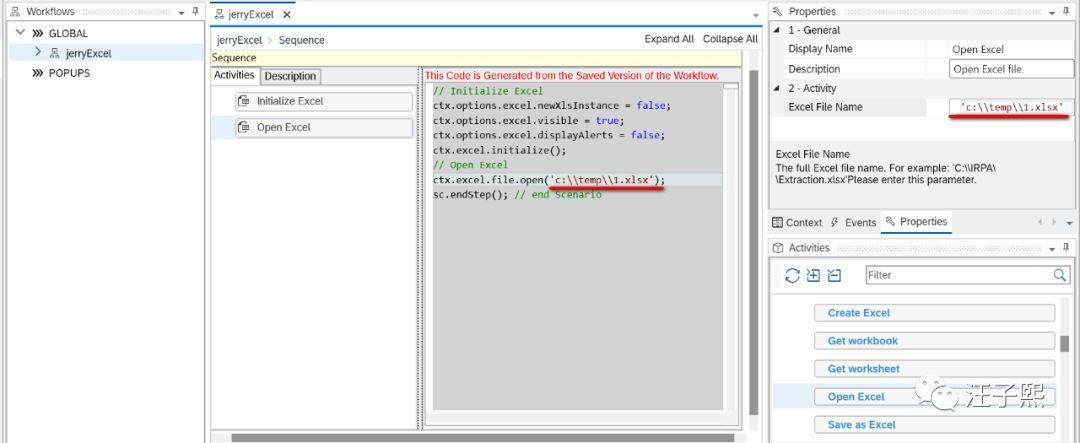This screenshot has width=1080, height=443.
Task: Click the ctx.excel.initialize() code line
Action: tap(499, 150)
